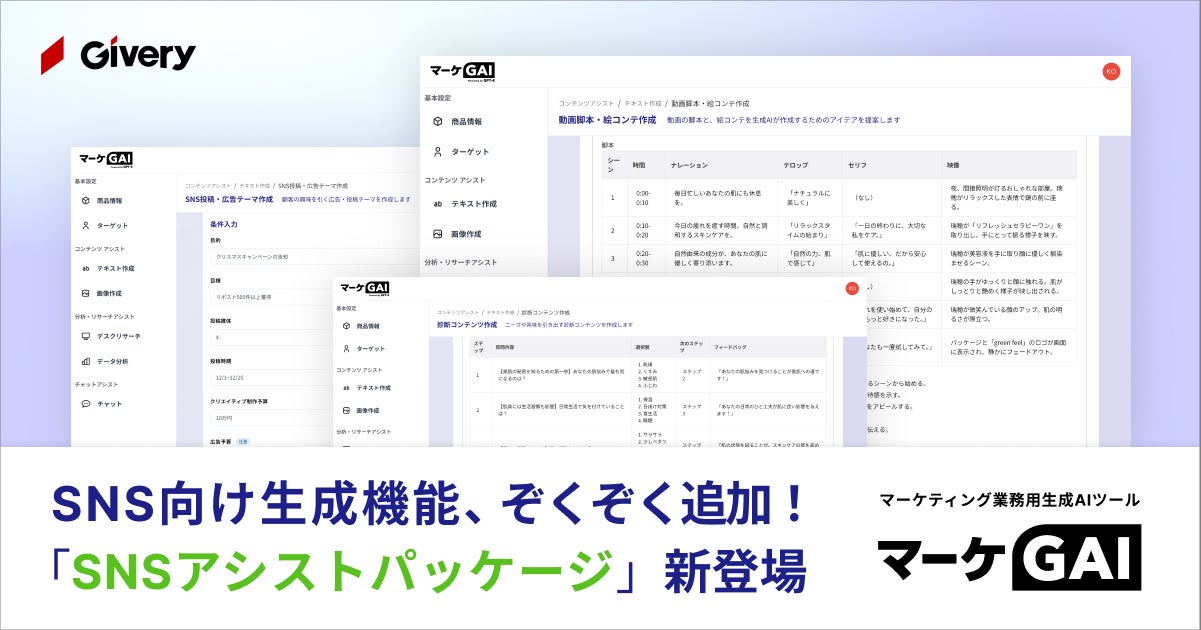Select 画像作成 label in 動画脚本 window sidebar
1201x630 pixels.
[466, 234]
